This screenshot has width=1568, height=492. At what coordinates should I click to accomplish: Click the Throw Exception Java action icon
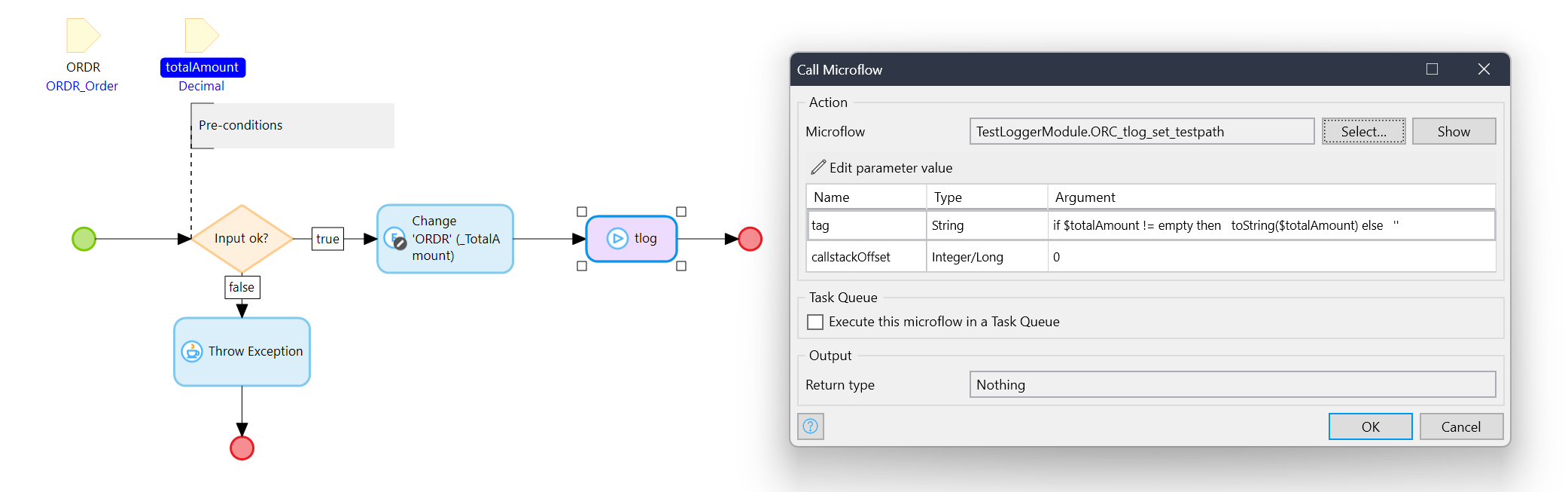point(192,351)
